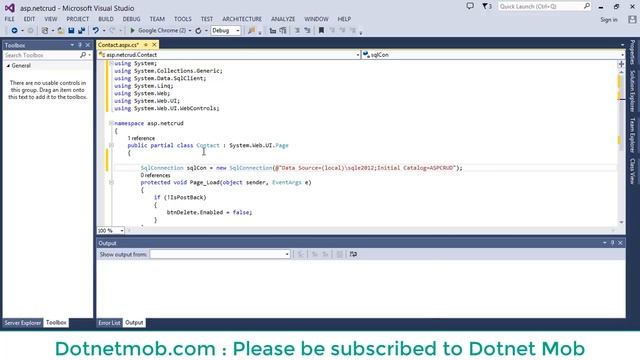Select the Output tab at bottom

click(x=134, y=323)
